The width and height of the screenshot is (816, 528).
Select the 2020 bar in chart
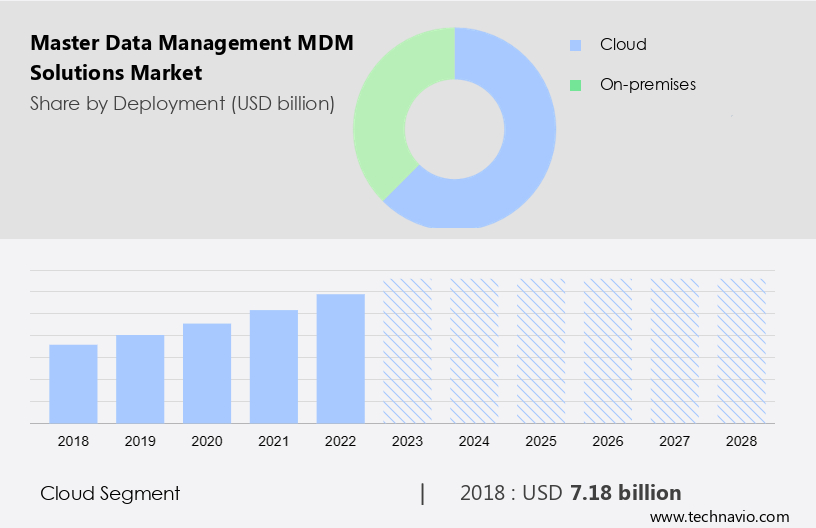tap(207, 373)
